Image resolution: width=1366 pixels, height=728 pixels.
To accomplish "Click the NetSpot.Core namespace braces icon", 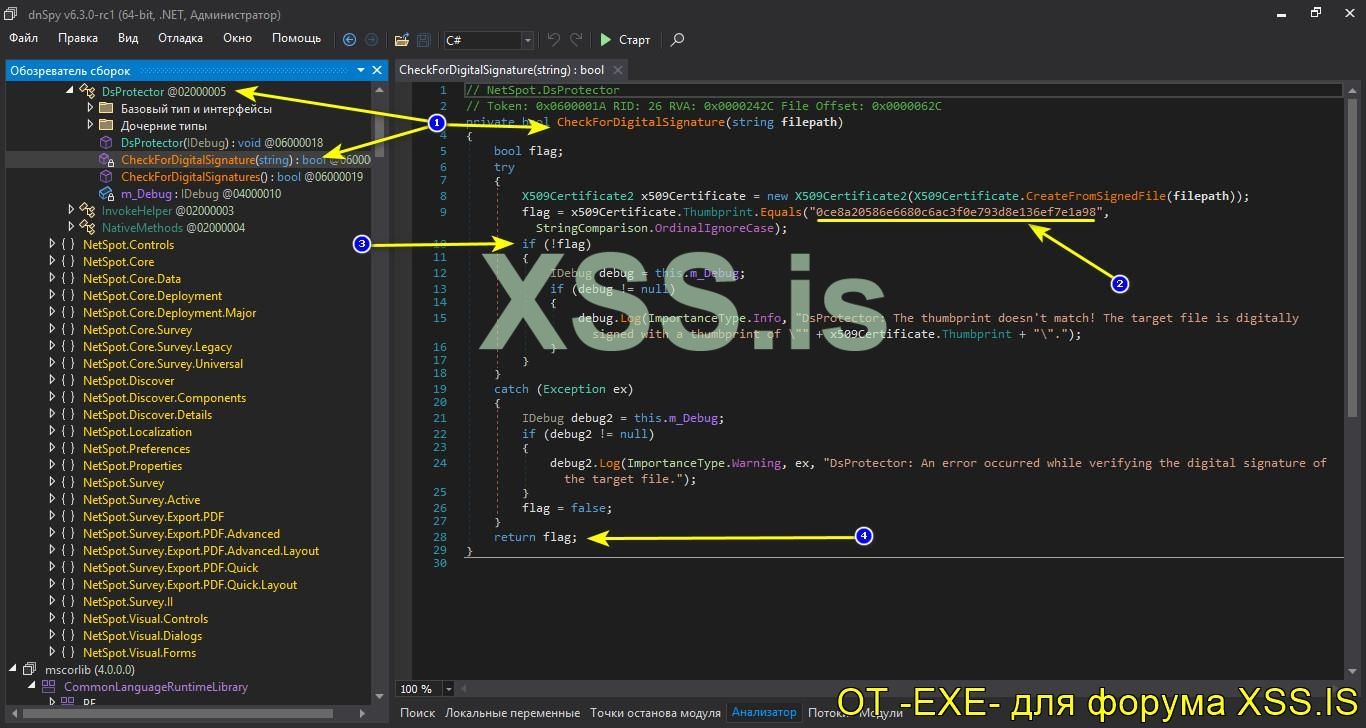I will (69, 262).
